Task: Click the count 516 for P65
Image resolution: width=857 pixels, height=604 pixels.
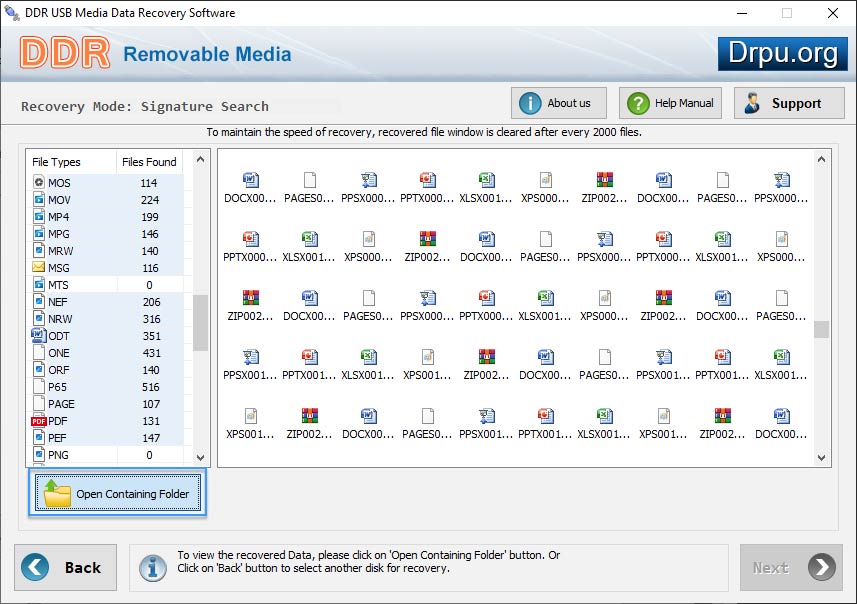Action: tap(151, 386)
